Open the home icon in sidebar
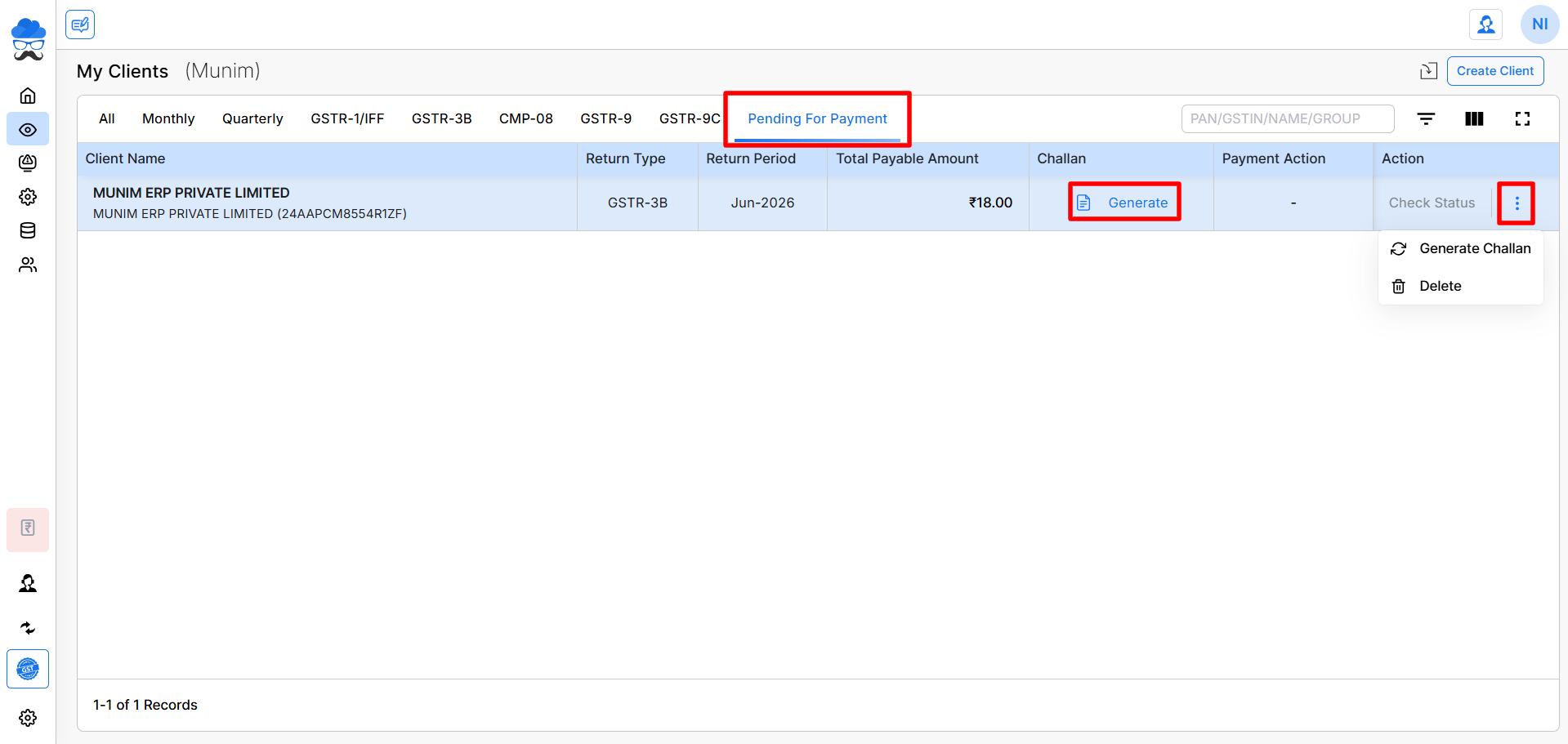Viewport: 1568px width, 744px height. (28, 96)
